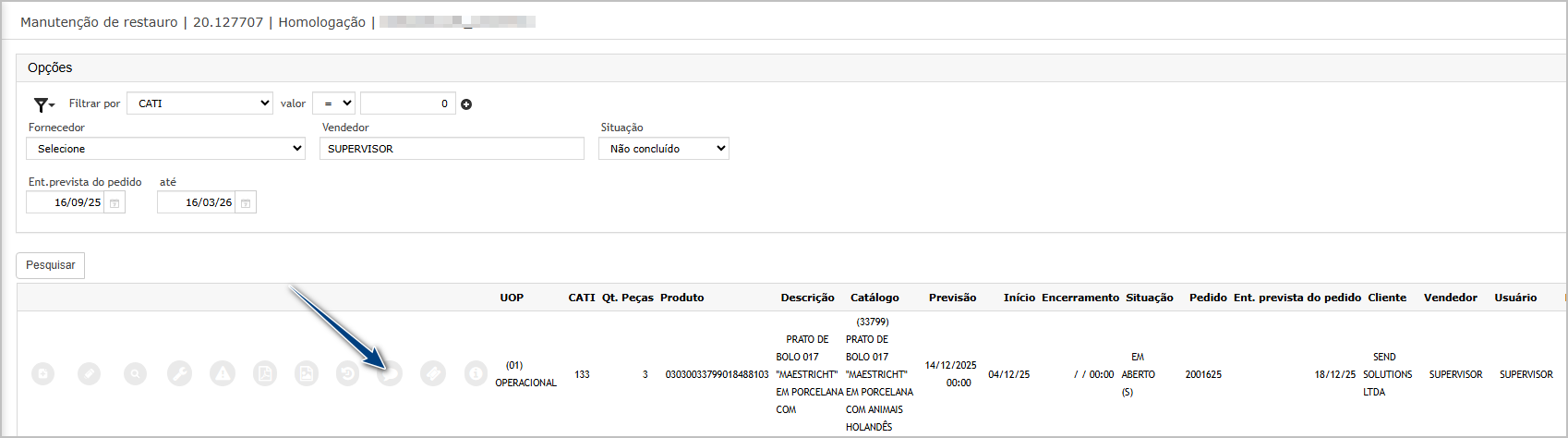
Task: Click the magnifier view icon in the row
Action: point(136,373)
